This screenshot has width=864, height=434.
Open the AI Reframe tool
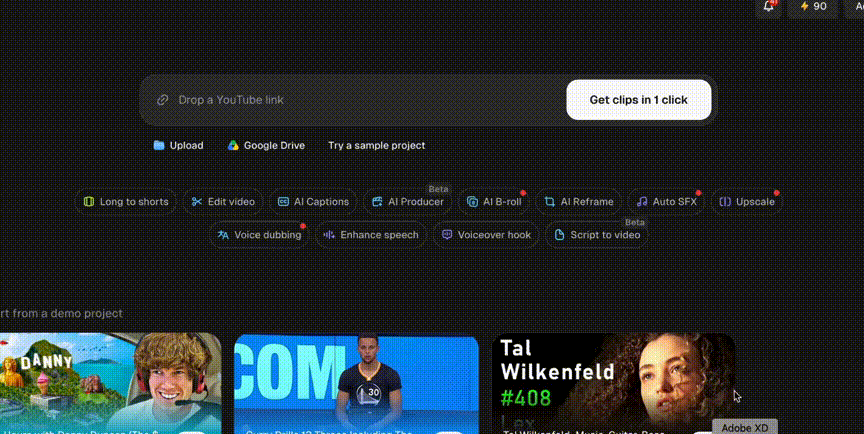click(579, 202)
